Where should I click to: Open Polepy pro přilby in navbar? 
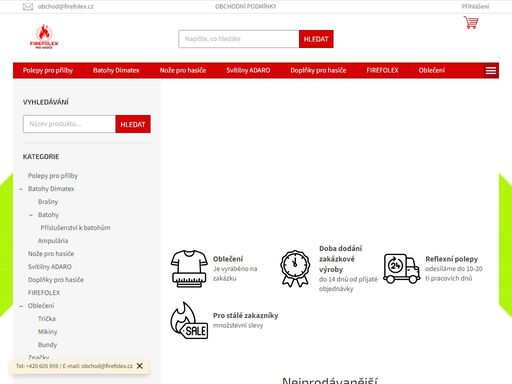point(48,70)
